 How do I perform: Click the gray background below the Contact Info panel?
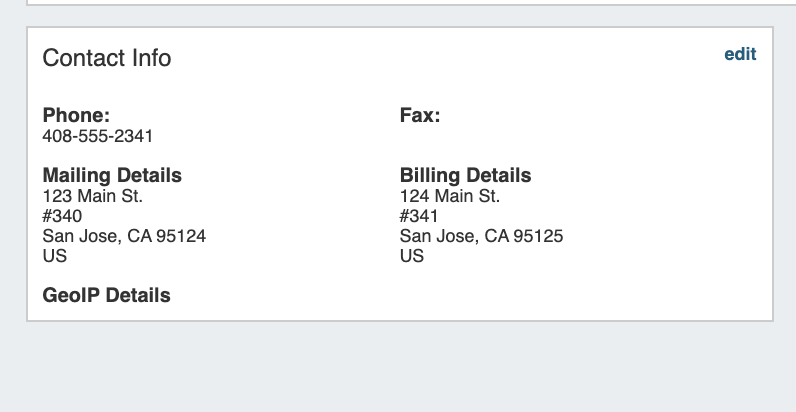click(400, 368)
